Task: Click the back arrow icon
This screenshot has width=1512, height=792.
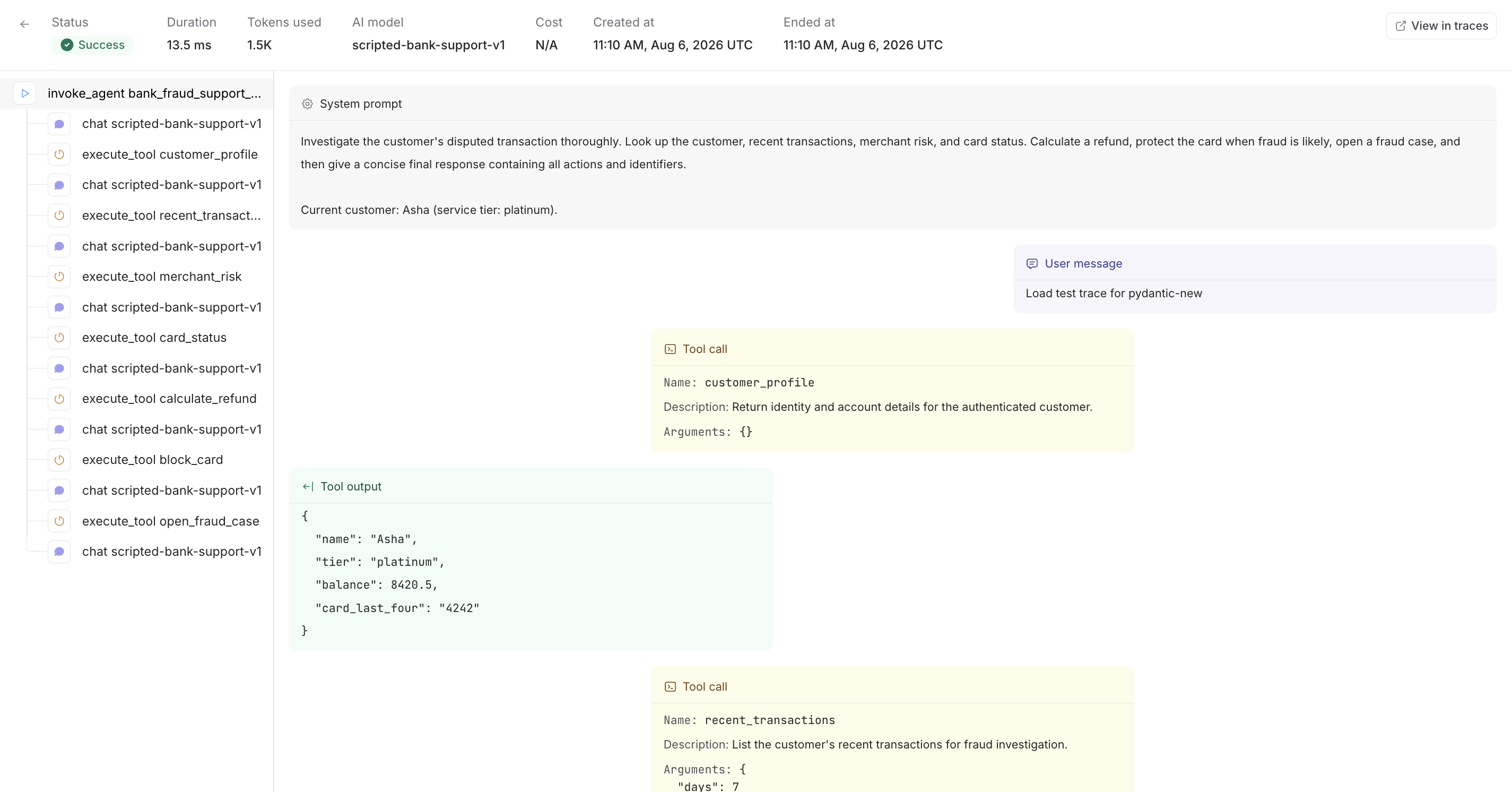Action: click(24, 24)
